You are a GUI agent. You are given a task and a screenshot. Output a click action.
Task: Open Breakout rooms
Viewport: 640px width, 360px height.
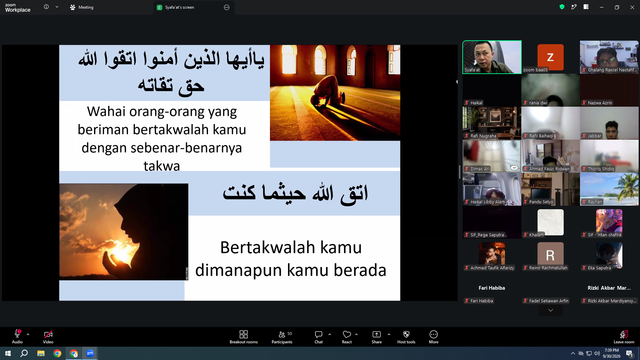[x=244, y=337]
